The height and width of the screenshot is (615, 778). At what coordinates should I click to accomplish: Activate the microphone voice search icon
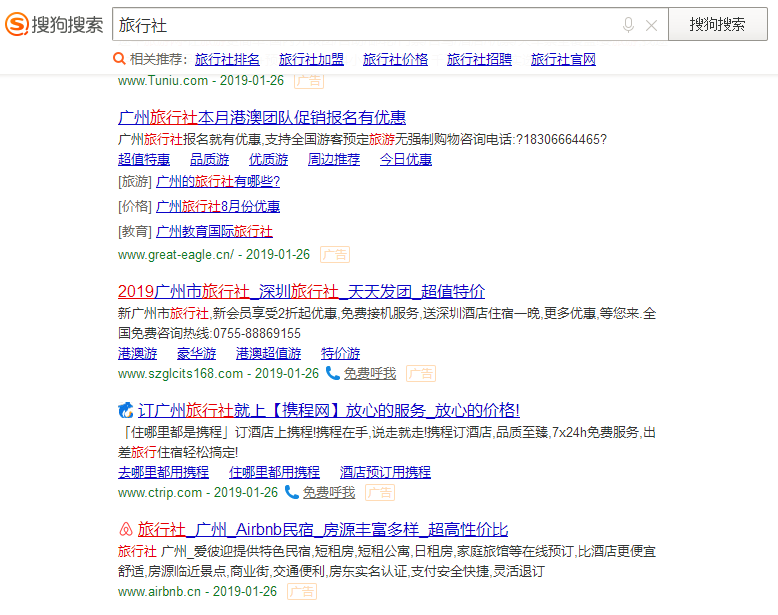tap(628, 25)
